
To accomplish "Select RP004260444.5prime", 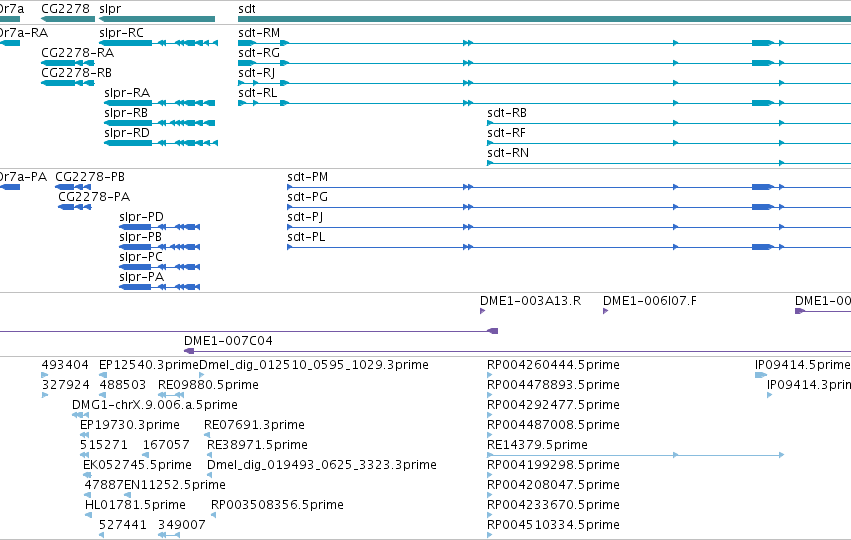I will click(554, 365).
